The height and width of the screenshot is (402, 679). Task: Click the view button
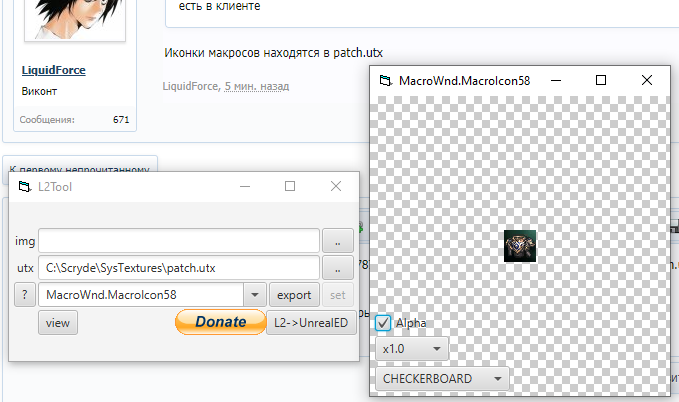(58, 323)
